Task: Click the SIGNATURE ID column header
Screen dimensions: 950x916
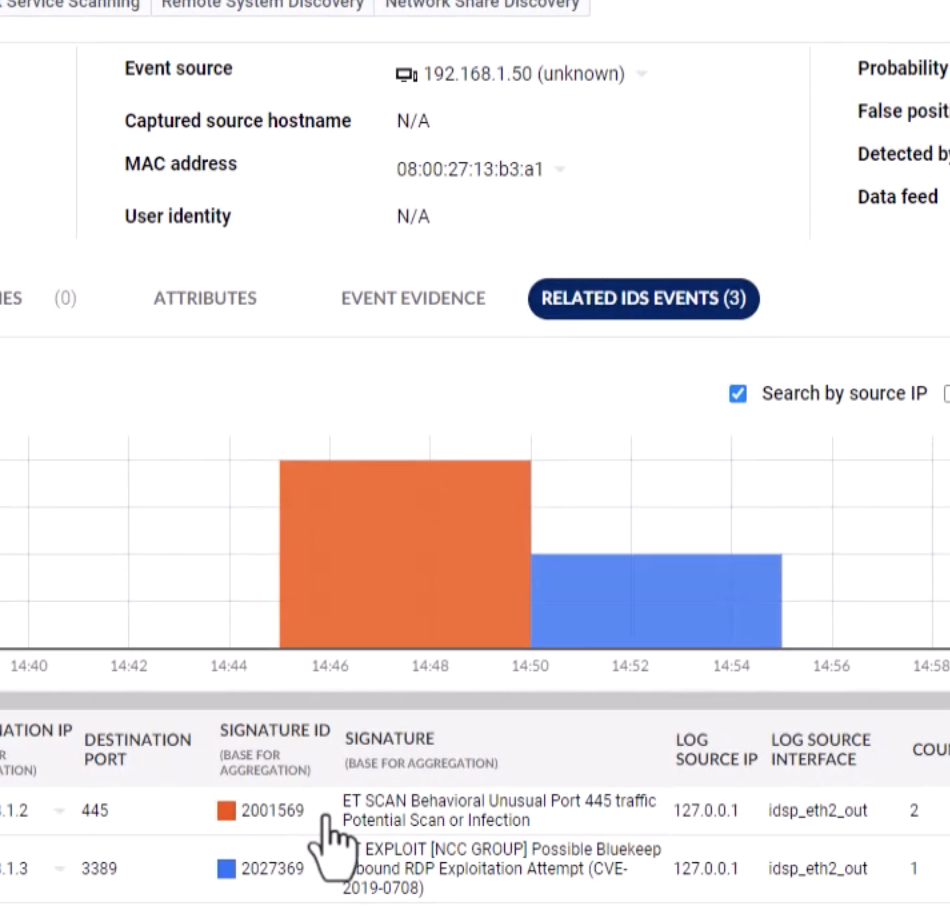Action: [274, 731]
